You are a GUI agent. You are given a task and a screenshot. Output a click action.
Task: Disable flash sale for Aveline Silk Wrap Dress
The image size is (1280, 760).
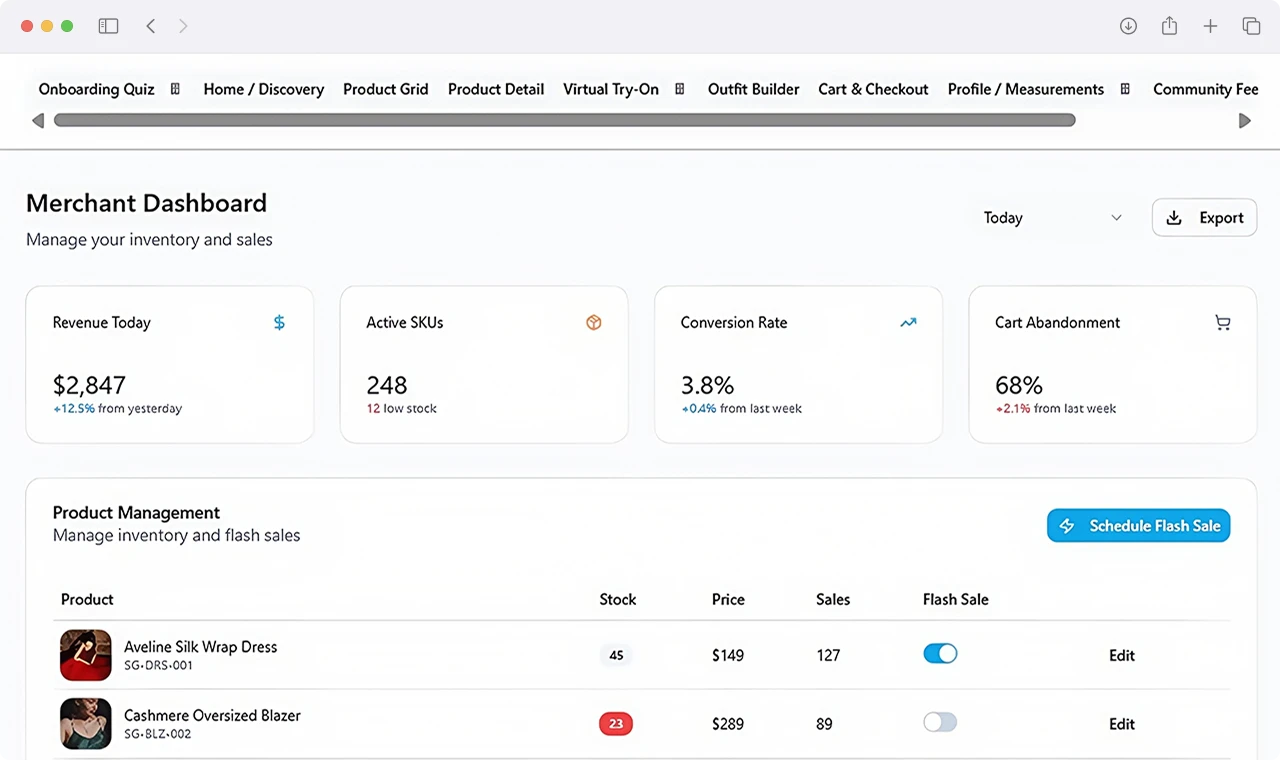click(940, 654)
